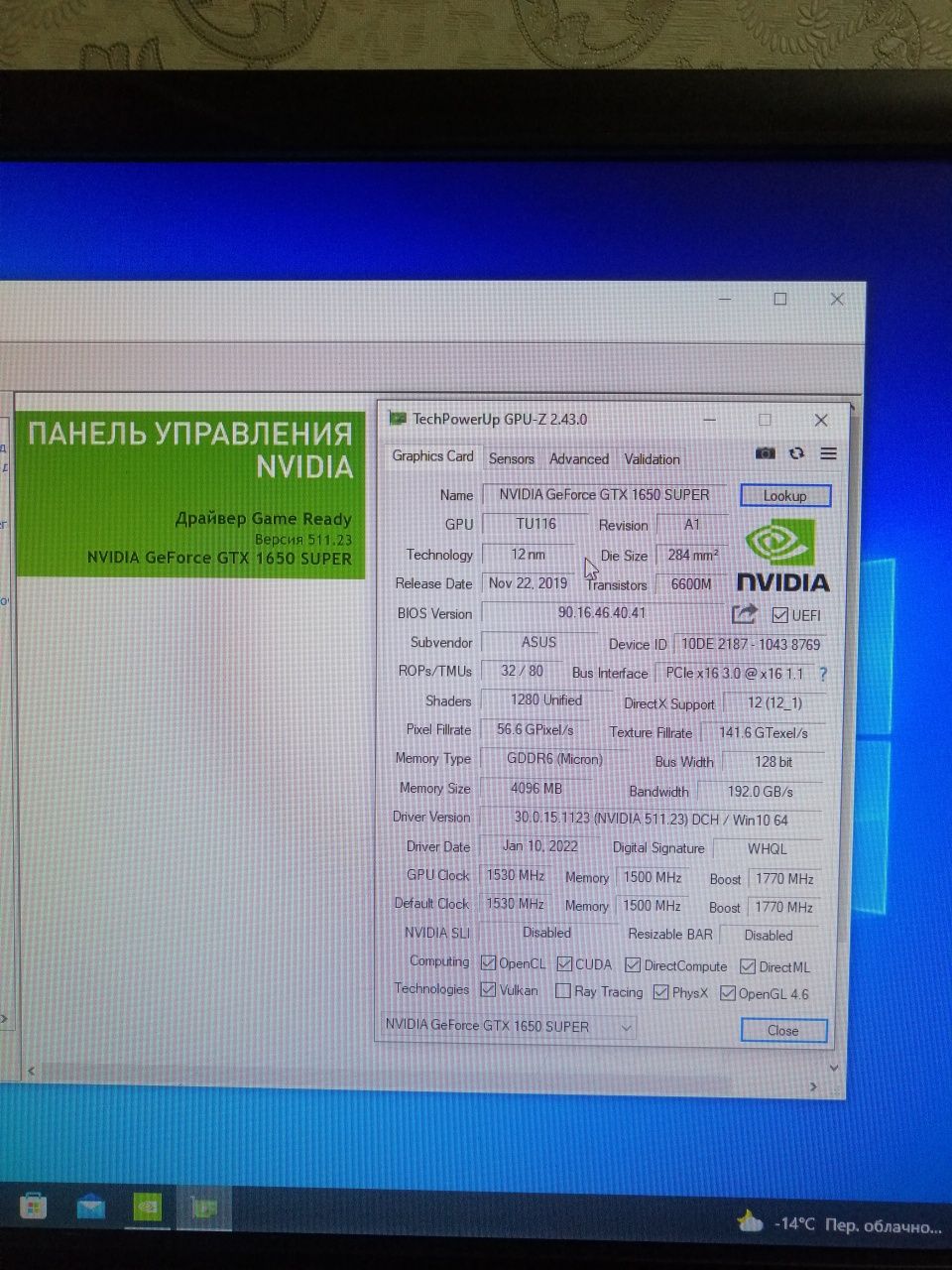Image resolution: width=952 pixels, height=1270 pixels.
Task: Open the GPU-Z hamburger menu
Action: point(828,453)
